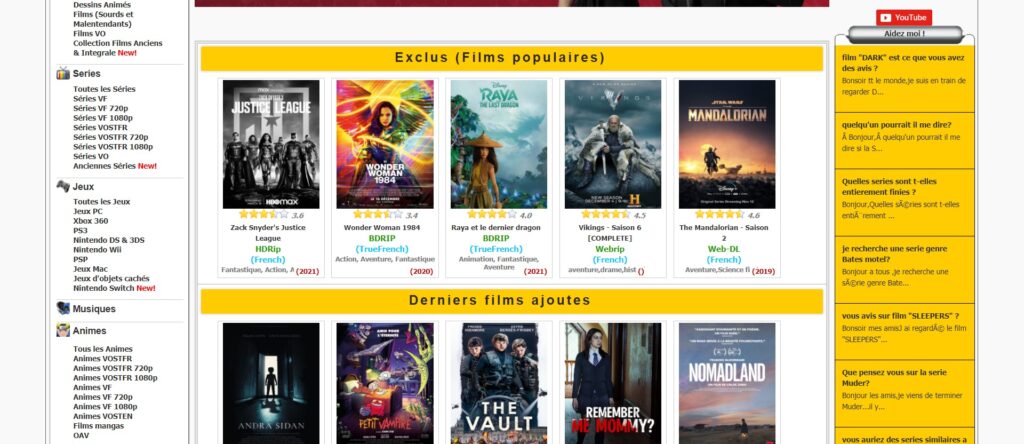The image size is (1024, 444).
Task: Click the Jeux gamepad icon
Action: [x=63, y=186]
